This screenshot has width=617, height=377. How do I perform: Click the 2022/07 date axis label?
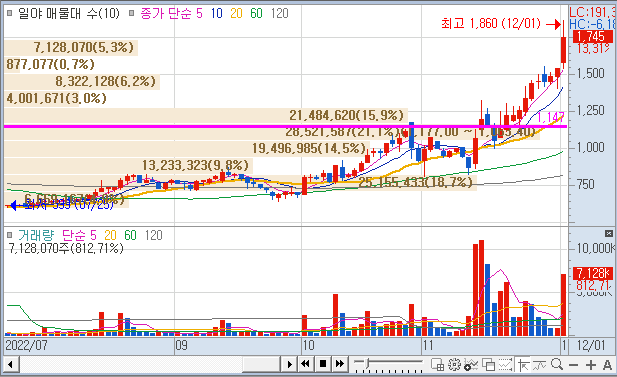[26, 346]
